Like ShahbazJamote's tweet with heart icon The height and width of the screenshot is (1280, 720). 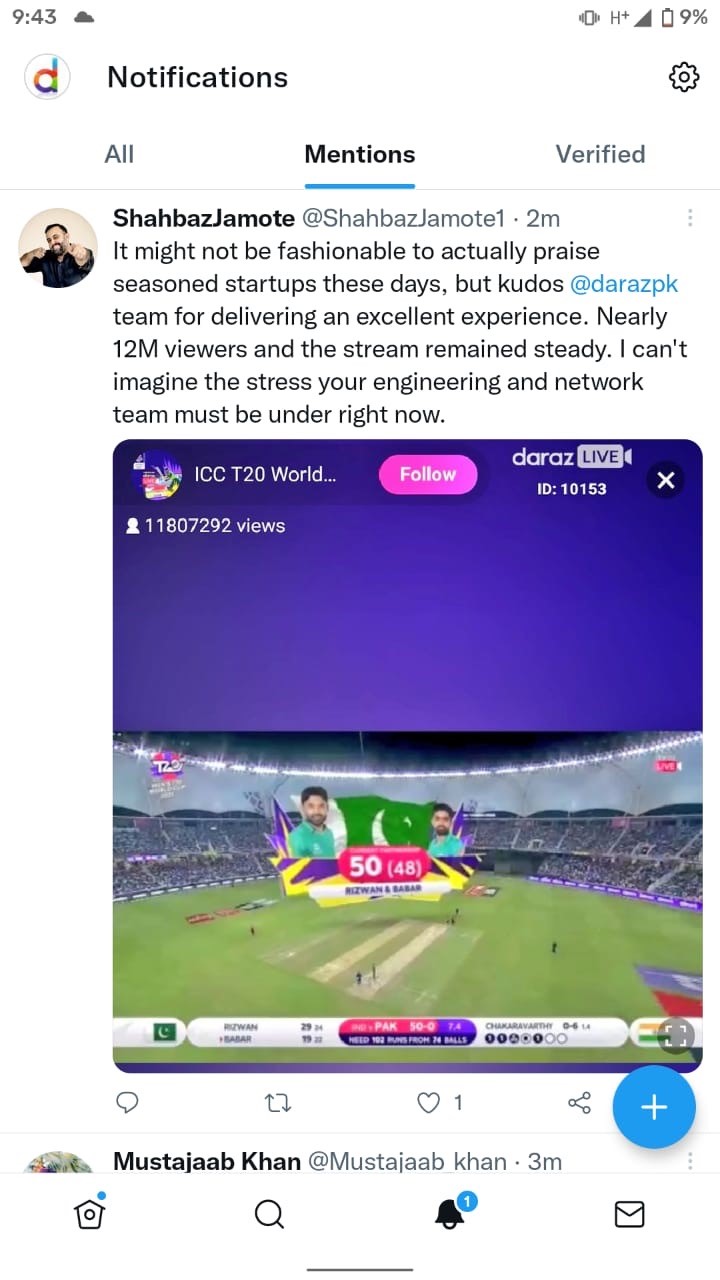coord(428,1103)
